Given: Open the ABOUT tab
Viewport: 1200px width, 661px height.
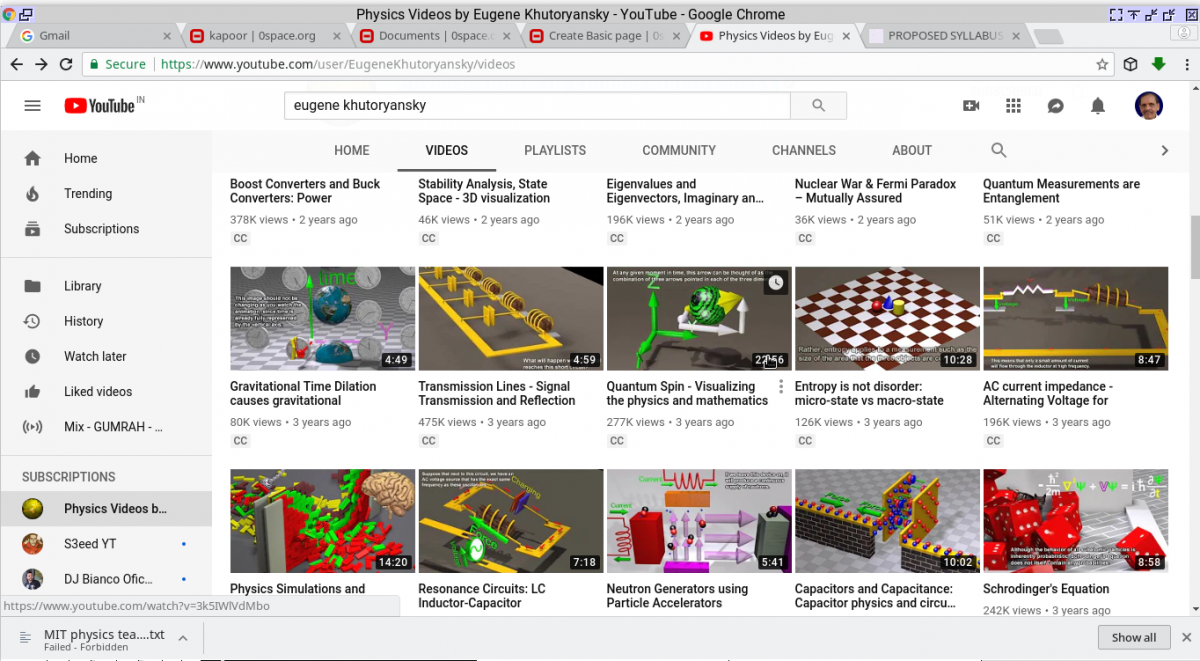Looking at the screenshot, I should pyautogui.click(x=912, y=150).
